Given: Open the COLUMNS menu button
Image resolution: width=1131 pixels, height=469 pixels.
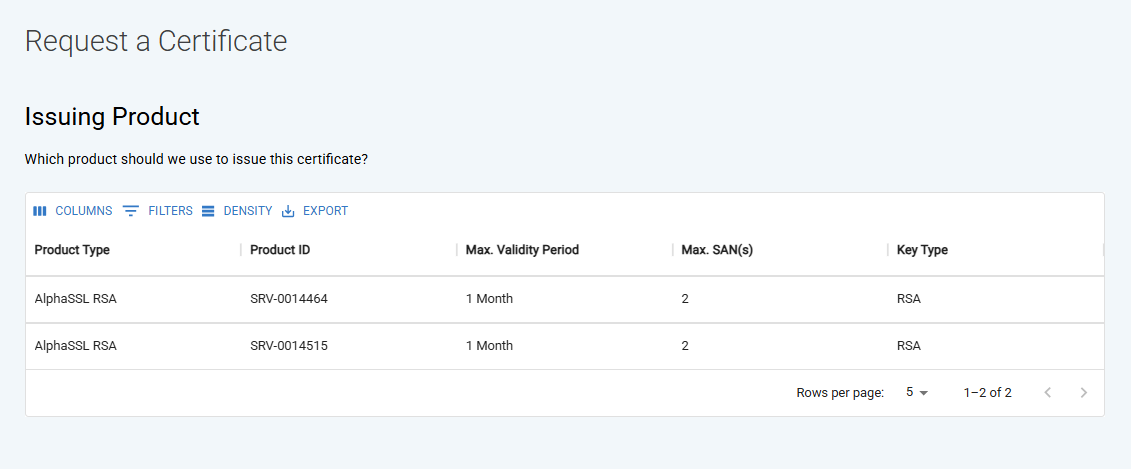Looking at the screenshot, I should 73,211.
